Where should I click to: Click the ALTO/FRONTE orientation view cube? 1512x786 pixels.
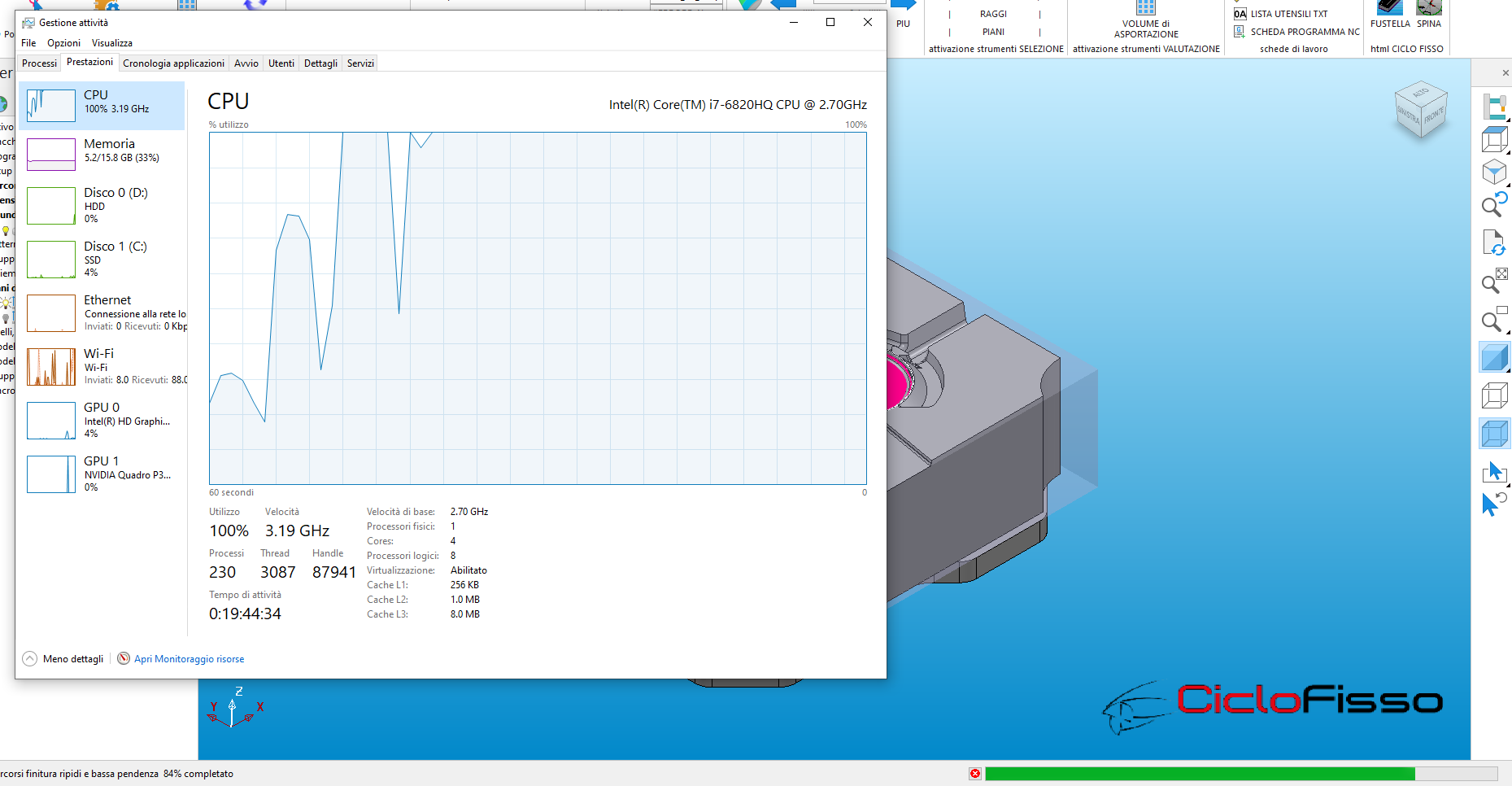[x=1421, y=111]
